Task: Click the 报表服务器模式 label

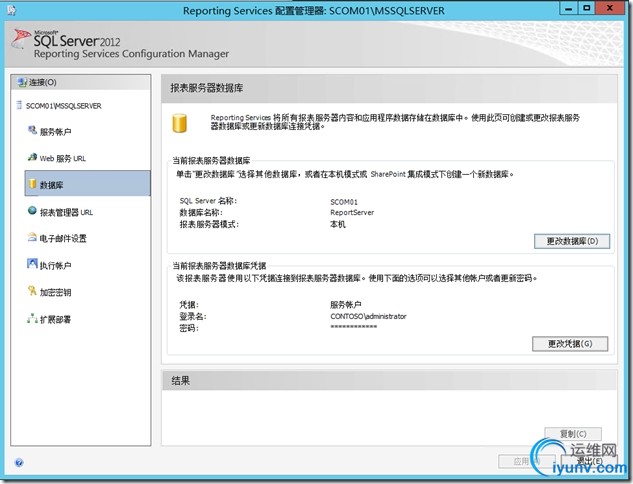Action: point(209,224)
